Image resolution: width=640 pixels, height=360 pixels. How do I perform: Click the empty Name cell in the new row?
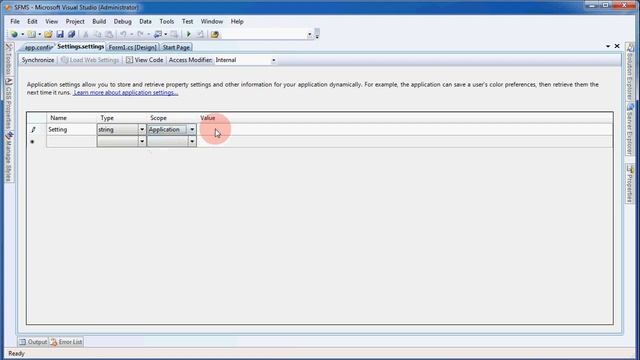tap(71, 141)
